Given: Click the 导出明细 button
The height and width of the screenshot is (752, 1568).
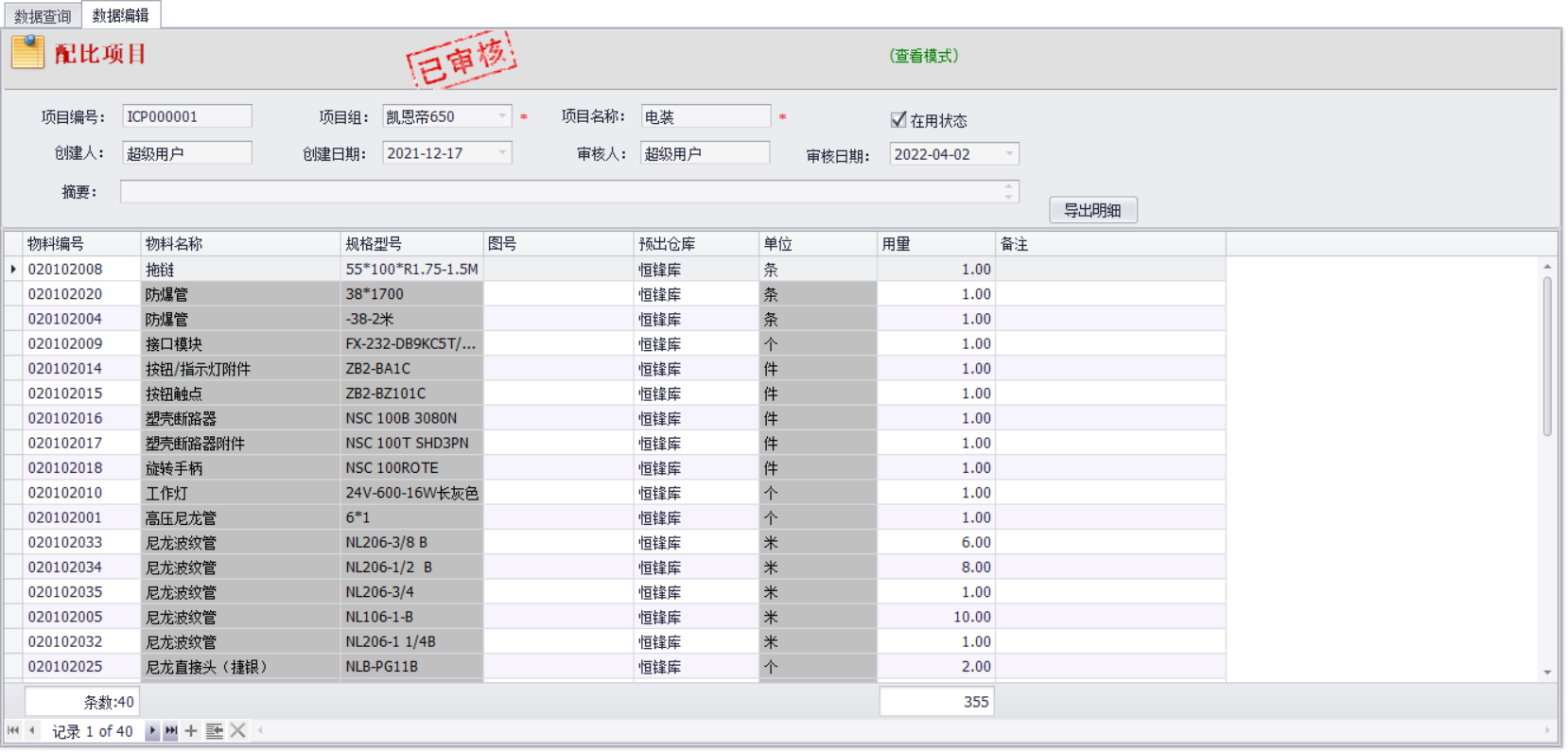Looking at the screenshot, I should click(x=1092, y=210).
